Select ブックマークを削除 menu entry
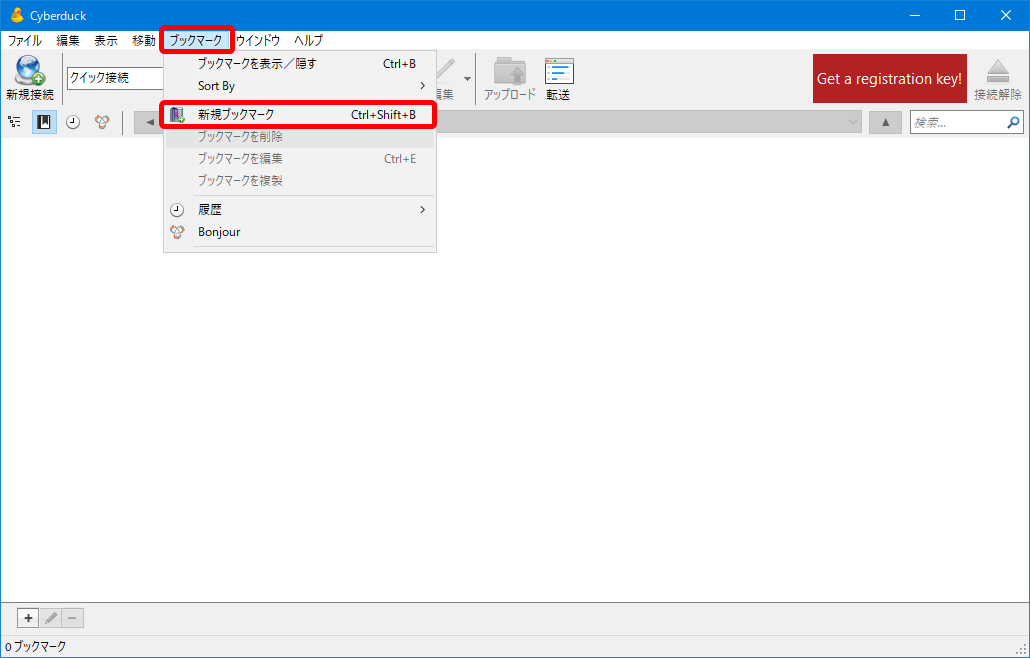Viewport: 1030px width, 658px height. click(x=300, y=137)
